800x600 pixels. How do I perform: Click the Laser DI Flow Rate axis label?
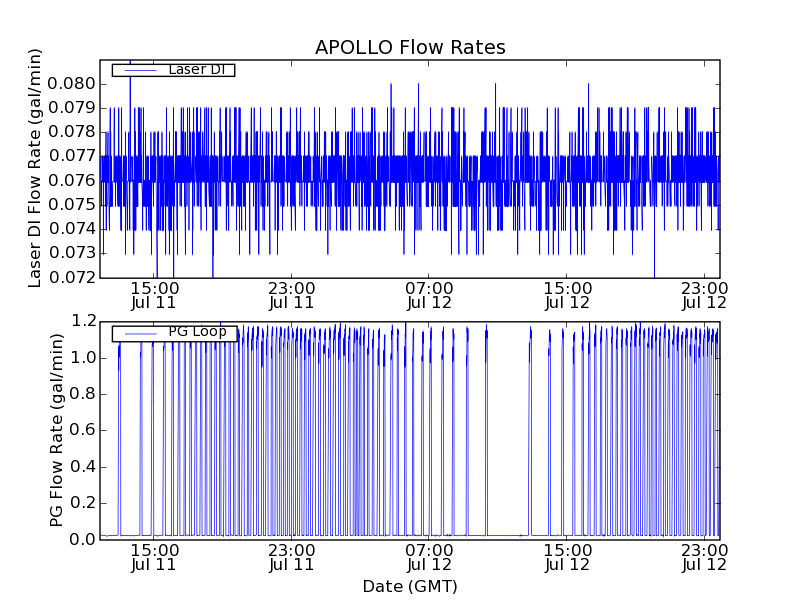pos(34,168)
